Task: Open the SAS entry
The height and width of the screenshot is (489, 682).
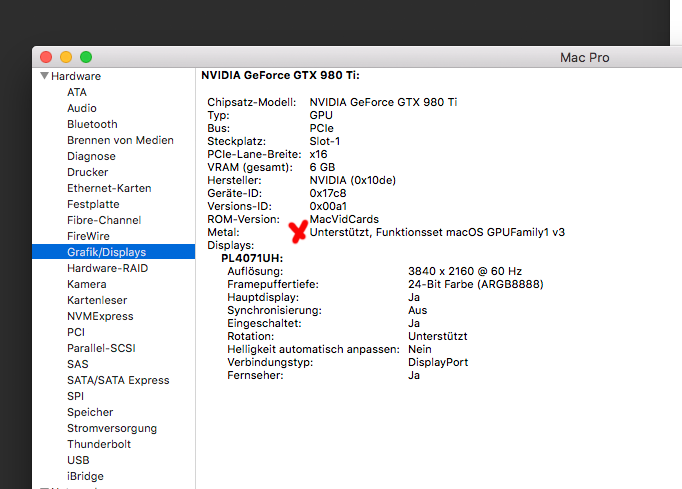Action: tap(77, 364)
